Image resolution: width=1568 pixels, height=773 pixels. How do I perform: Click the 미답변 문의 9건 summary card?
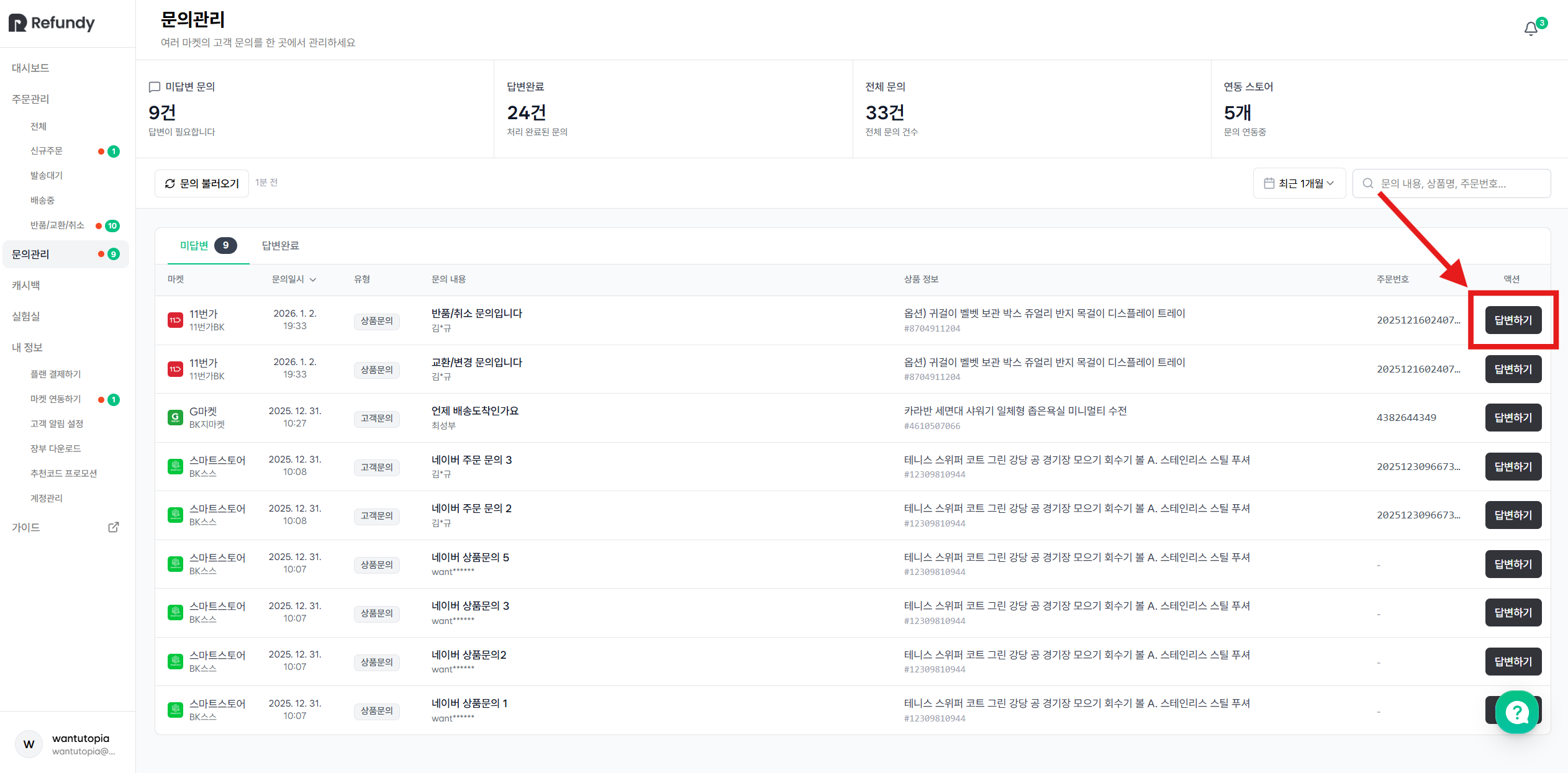coord(315,109)
